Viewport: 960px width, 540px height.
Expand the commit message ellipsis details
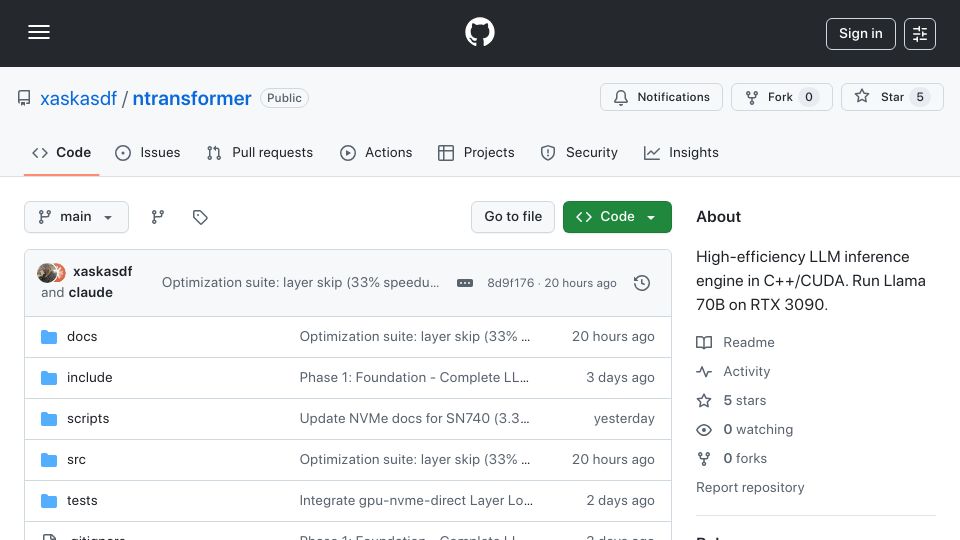click(x=465, y=283)
